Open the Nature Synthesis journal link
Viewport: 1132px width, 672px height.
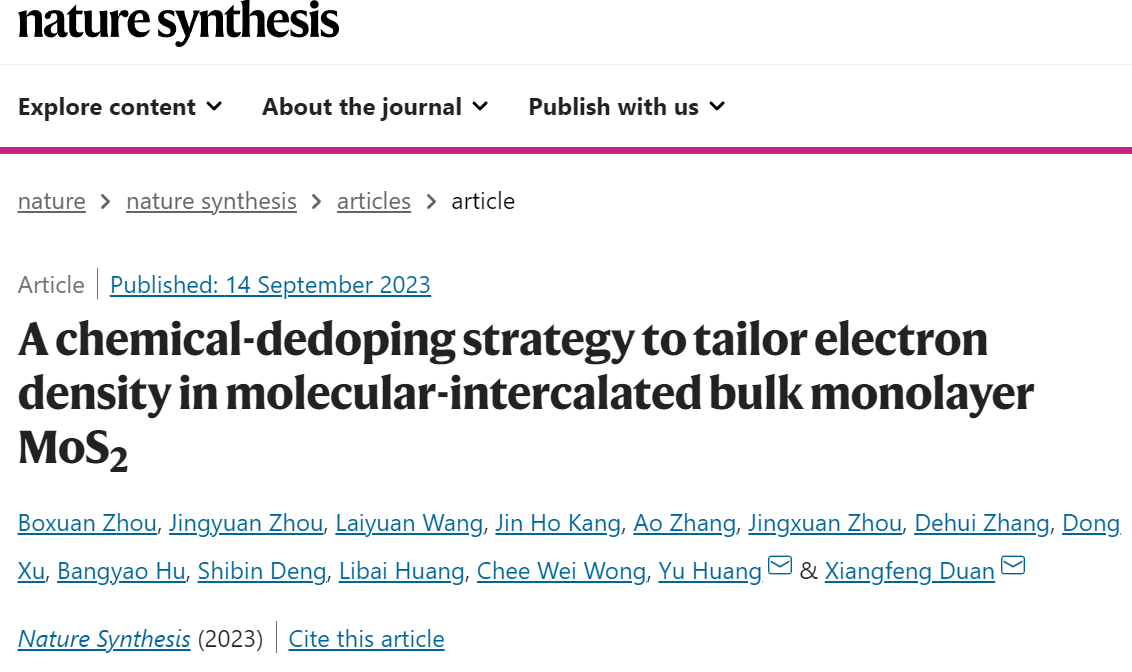click(x=104, y=639)
